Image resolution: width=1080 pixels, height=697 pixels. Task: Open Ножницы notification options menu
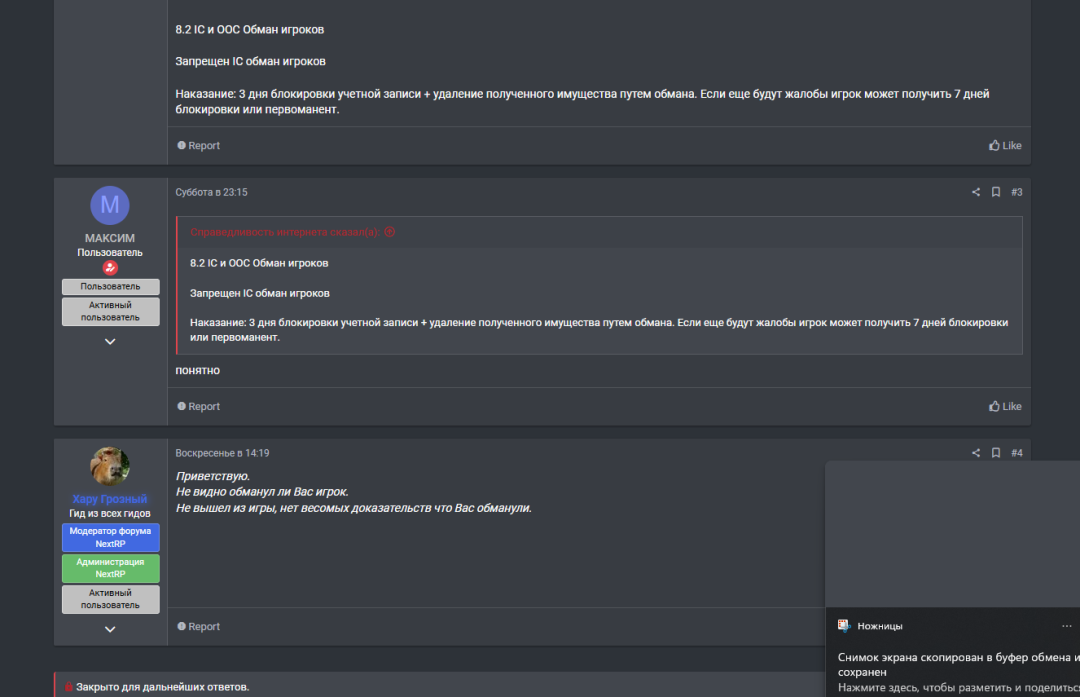point(1066,626)
